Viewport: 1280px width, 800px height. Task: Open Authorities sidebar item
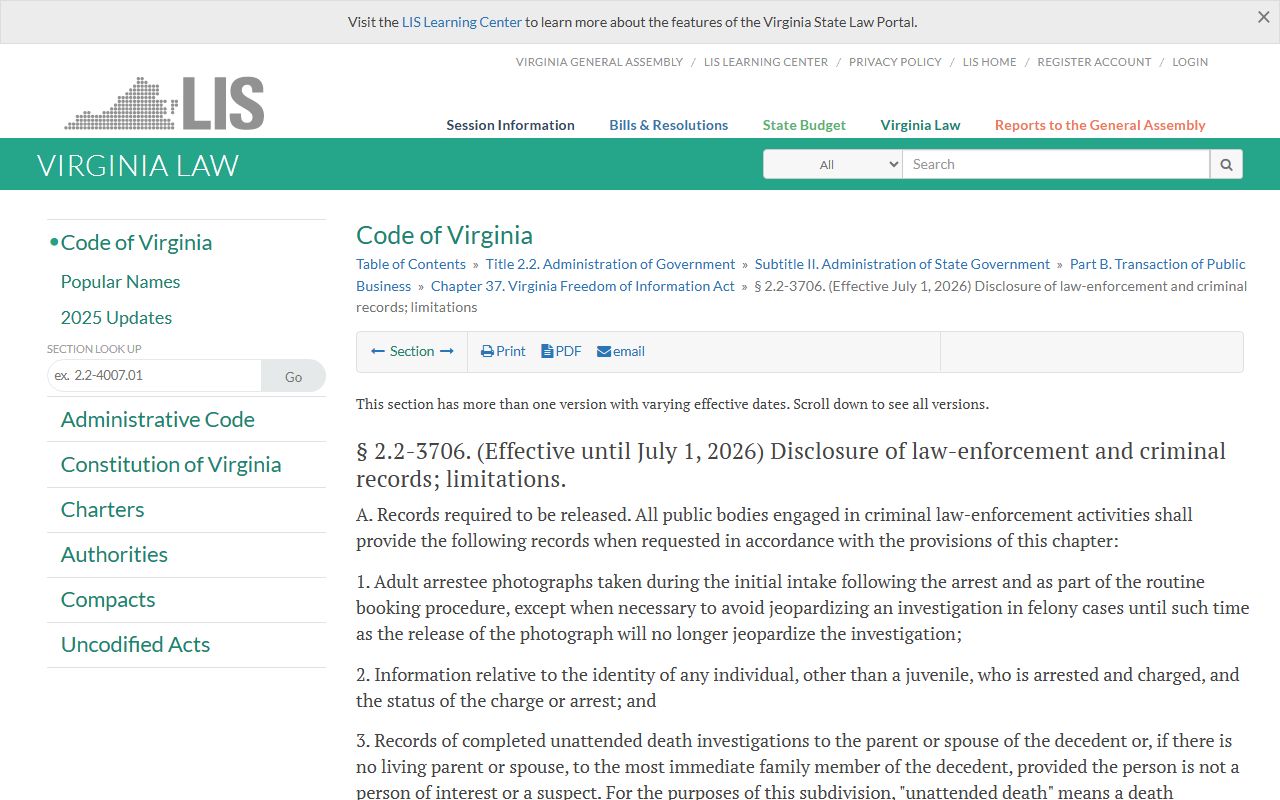(x=114, y=555)
